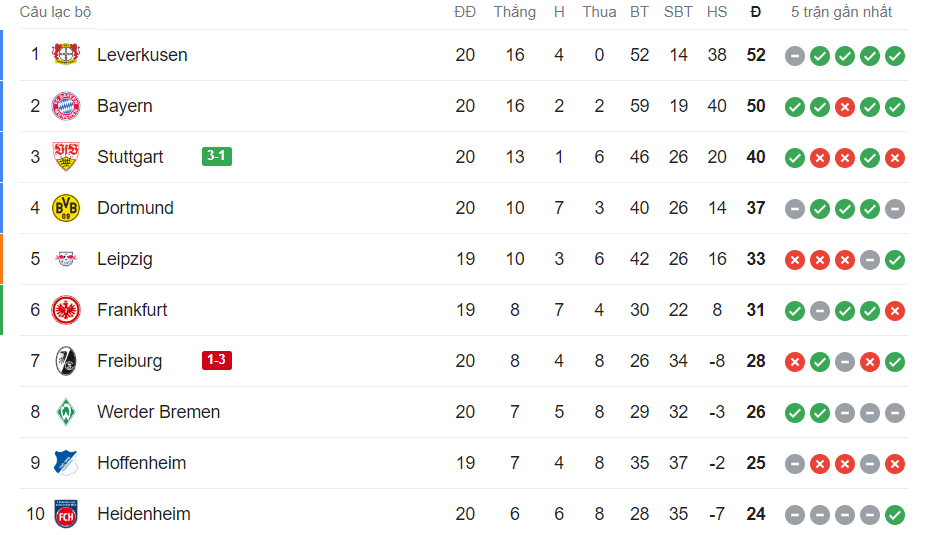
Task: Click the Dortmund BVB logo
Action: (66, 208)
